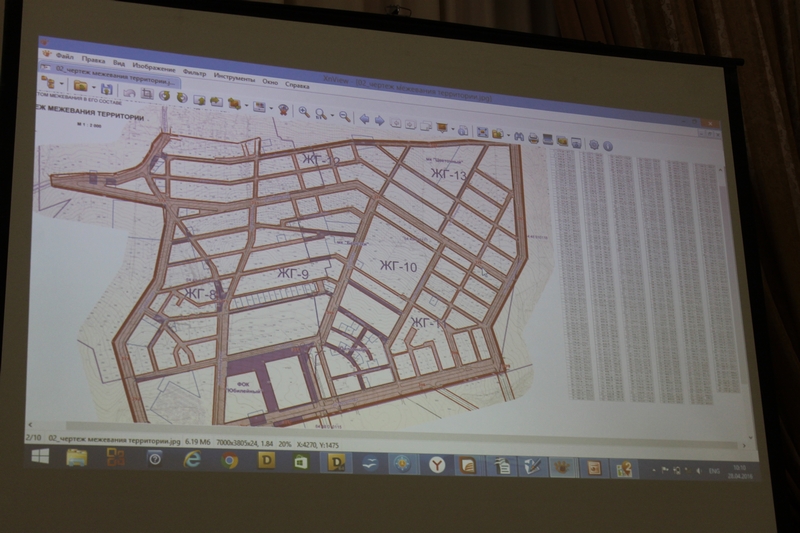
Task: Expand the Open folder dropdown arrow
Action: point(94,87)
